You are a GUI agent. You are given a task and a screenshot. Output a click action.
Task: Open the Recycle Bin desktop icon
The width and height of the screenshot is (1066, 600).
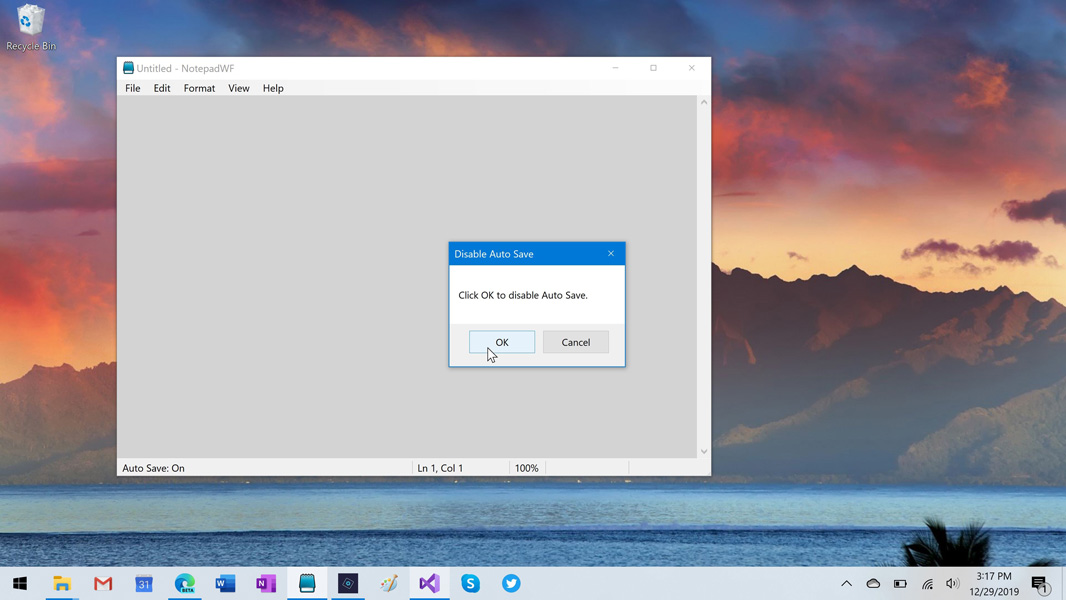coord(31,27)
